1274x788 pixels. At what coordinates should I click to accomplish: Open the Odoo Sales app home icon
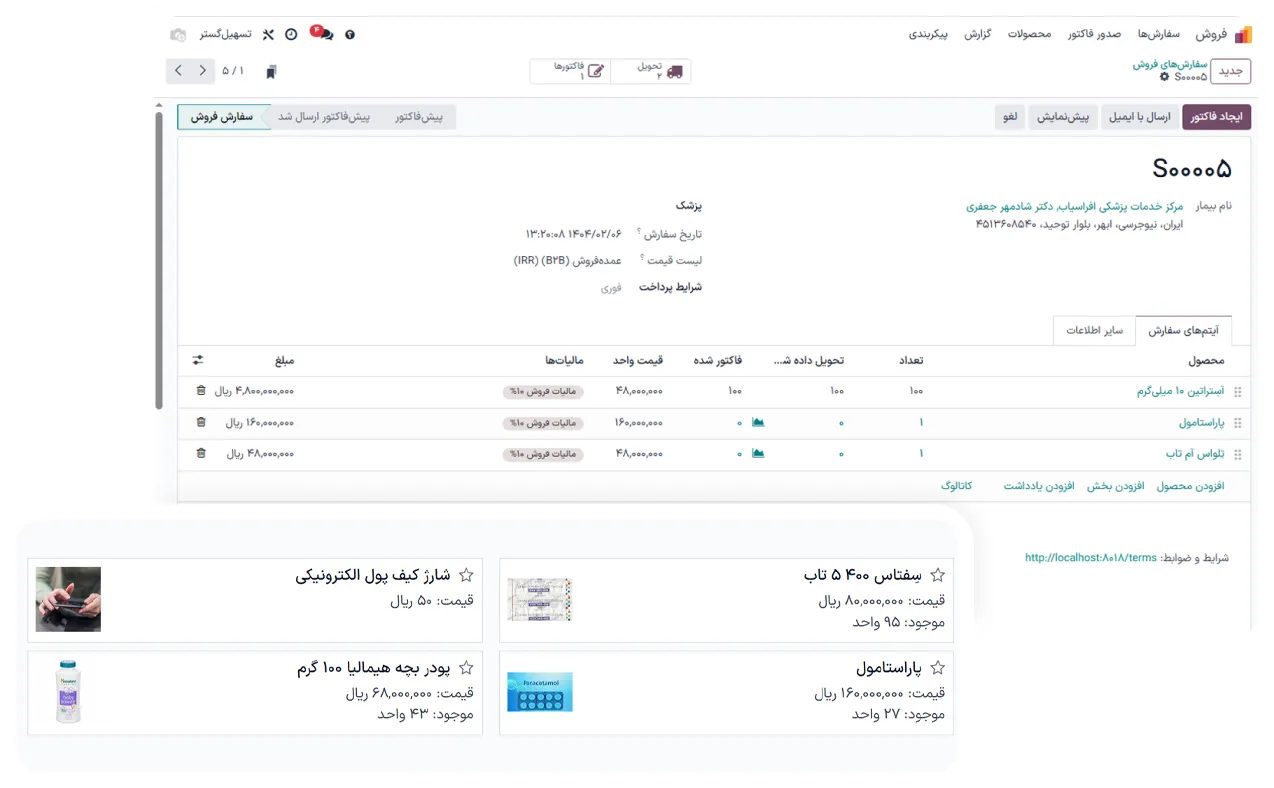[1243, 34]
